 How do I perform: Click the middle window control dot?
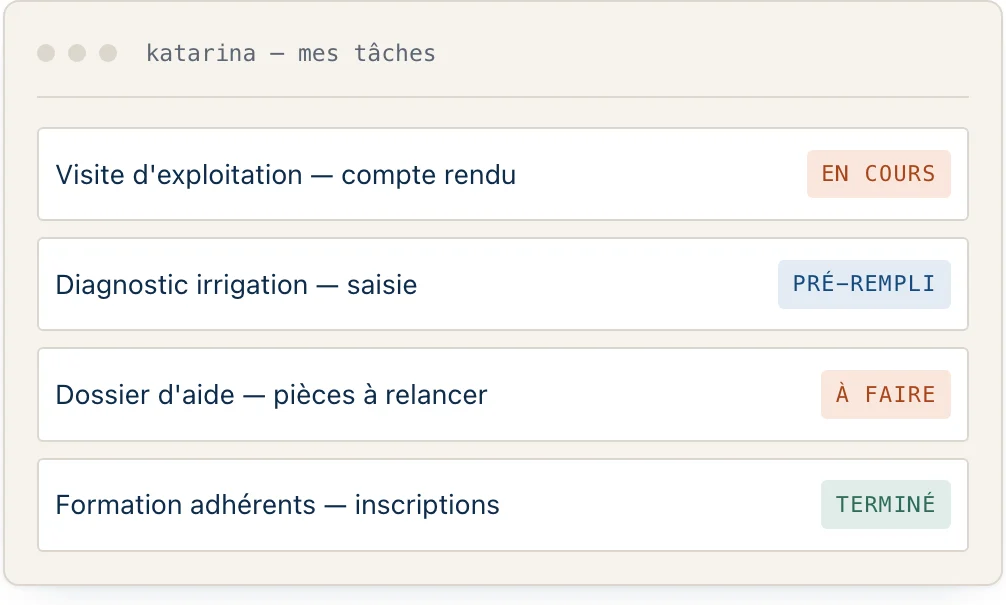click(x=77, y=53)
